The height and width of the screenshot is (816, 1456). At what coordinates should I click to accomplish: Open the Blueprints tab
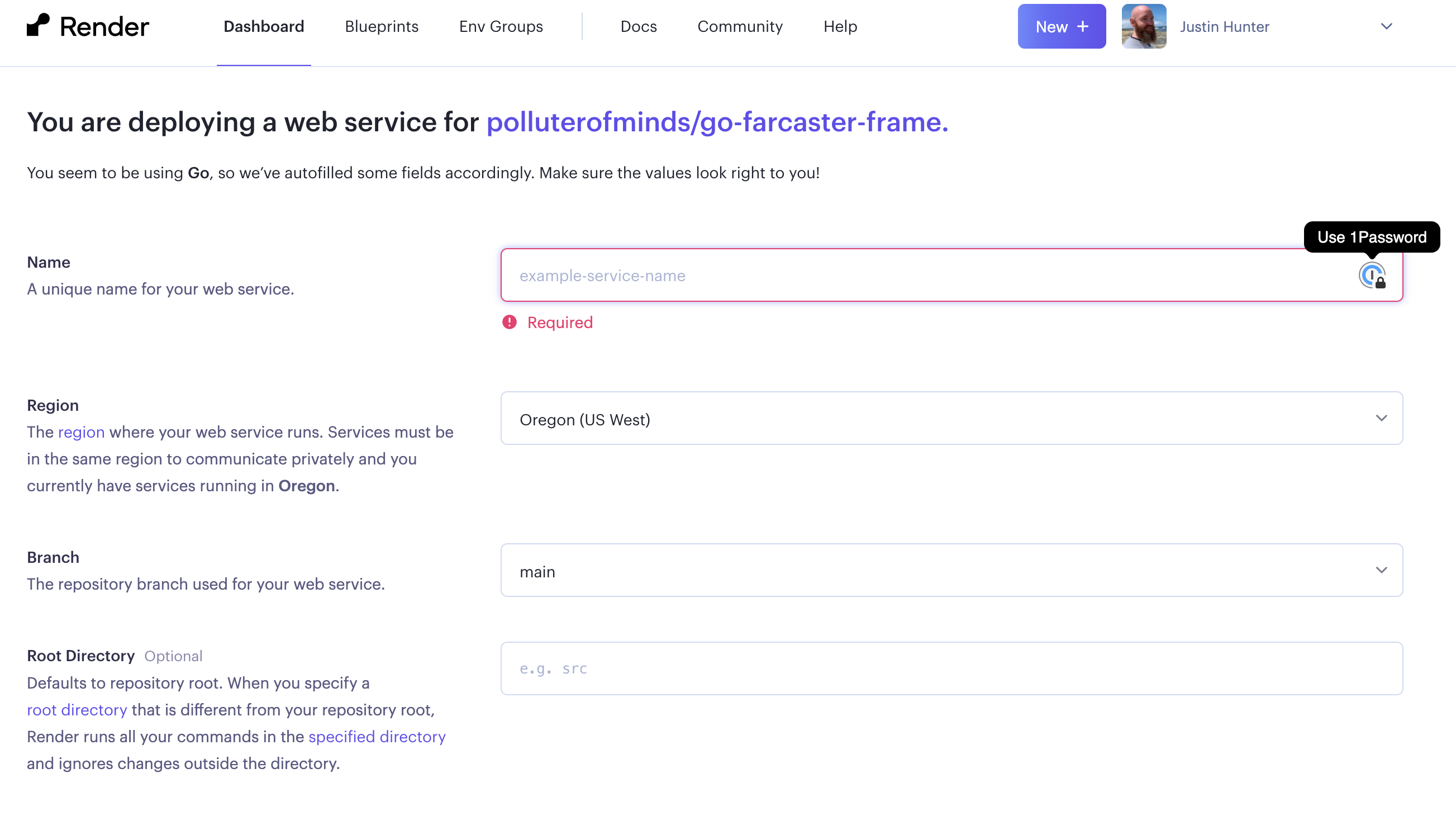(382, 26)
